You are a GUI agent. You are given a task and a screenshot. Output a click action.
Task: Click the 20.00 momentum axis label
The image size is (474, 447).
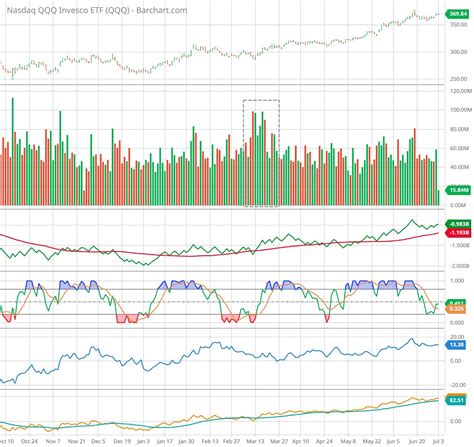click(x=457, y=337)
